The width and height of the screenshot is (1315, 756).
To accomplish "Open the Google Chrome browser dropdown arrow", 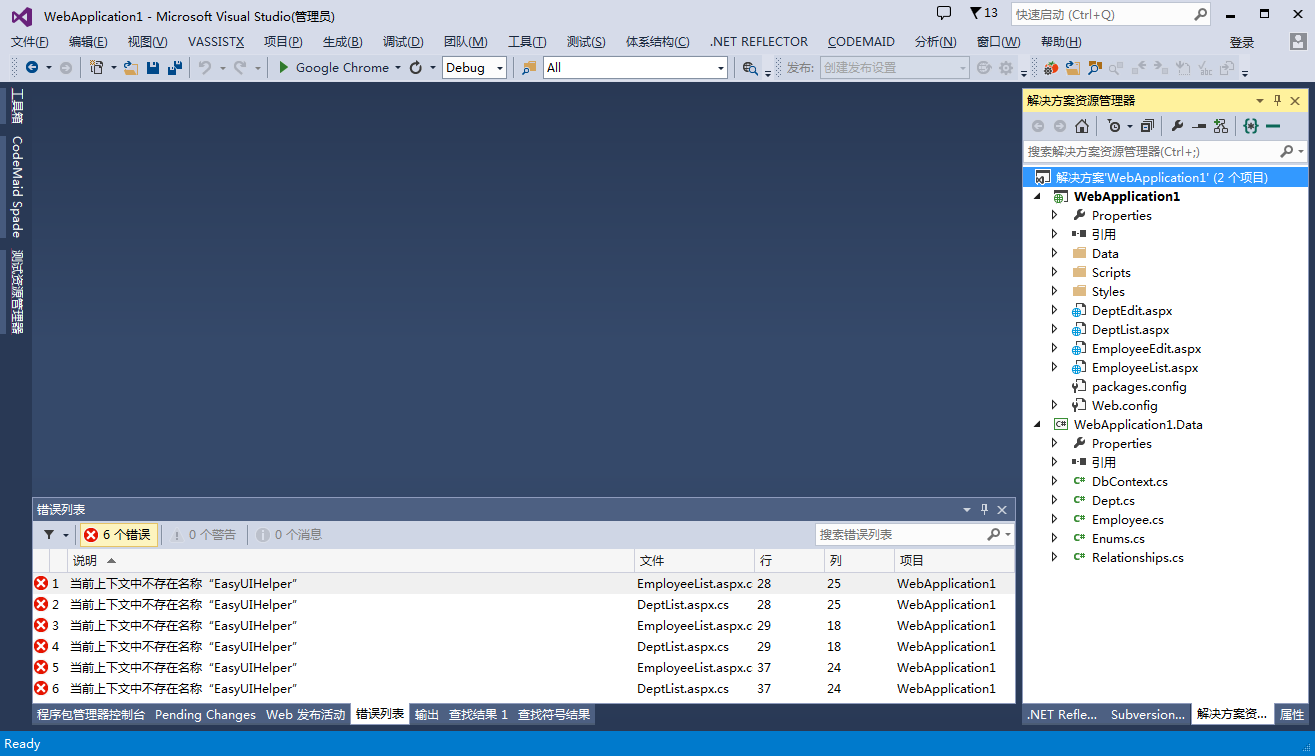I will 397,68.
